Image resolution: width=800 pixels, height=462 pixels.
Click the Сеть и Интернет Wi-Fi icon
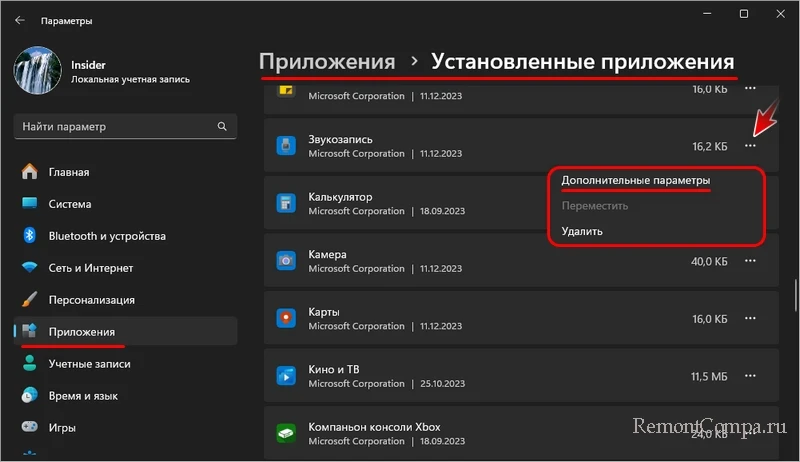(30, 267)
